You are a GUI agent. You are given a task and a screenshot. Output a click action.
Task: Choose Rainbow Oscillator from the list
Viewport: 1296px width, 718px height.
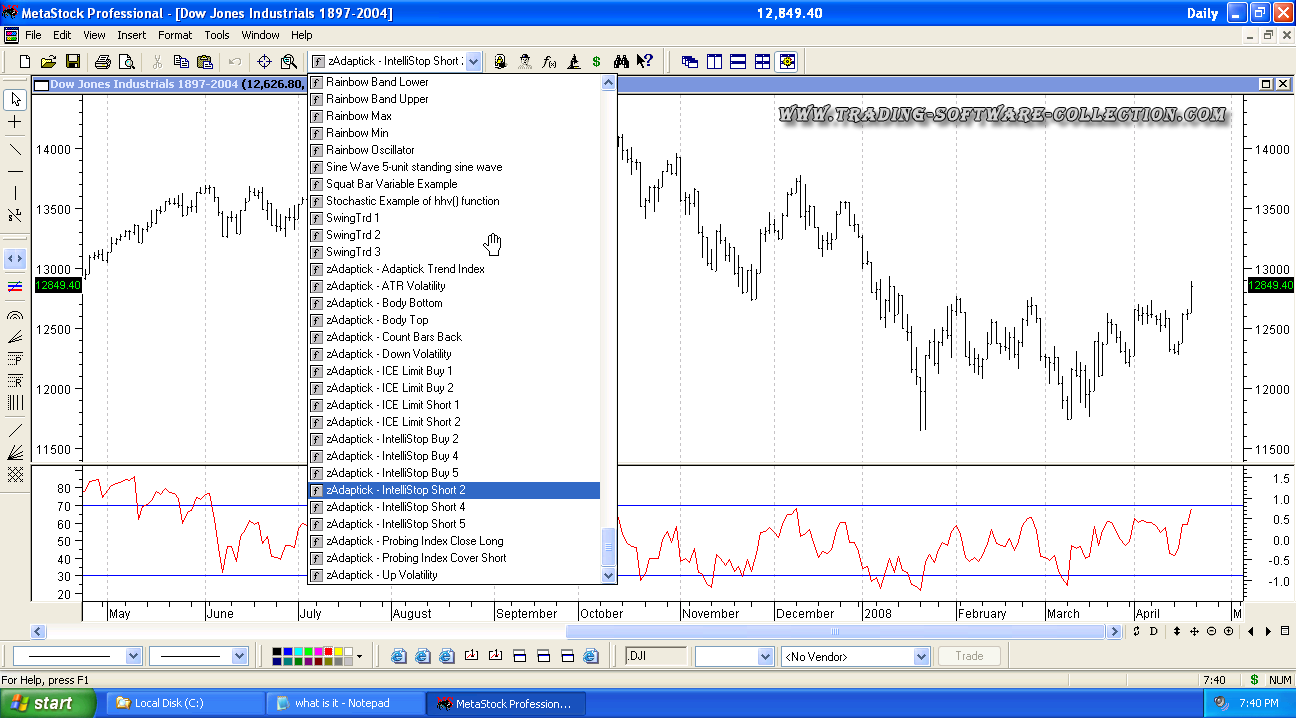[x=370, y=150]
